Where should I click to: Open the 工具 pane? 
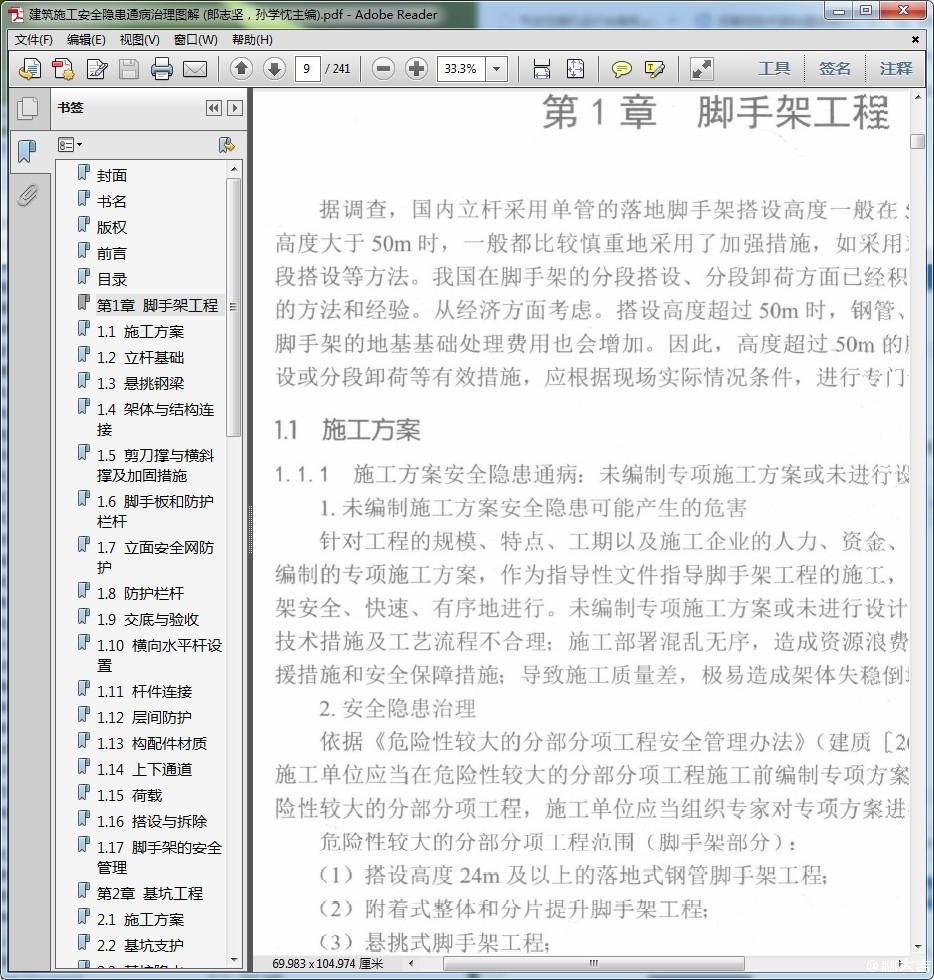(x=773, y=68)
